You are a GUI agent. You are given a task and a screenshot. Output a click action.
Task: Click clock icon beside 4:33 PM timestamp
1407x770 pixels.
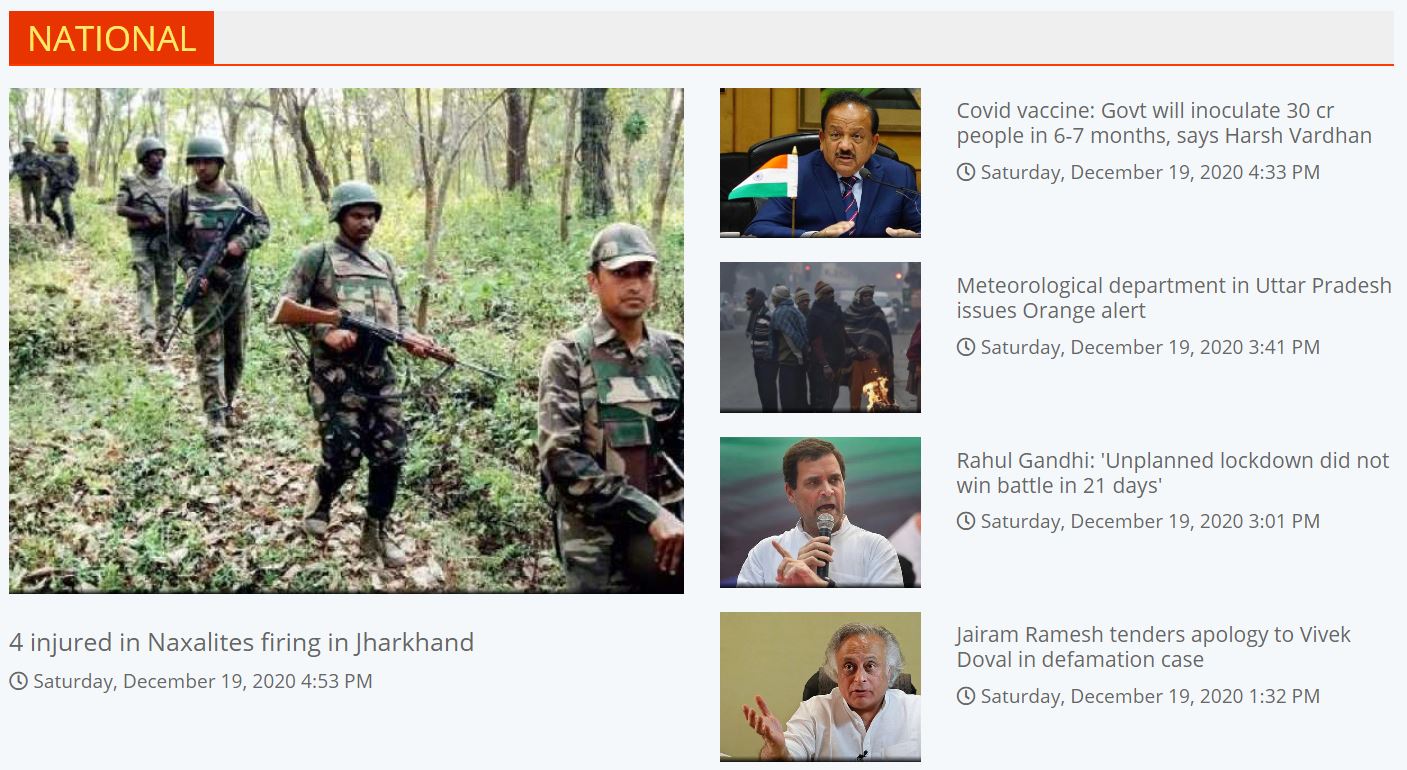point(965,172)
